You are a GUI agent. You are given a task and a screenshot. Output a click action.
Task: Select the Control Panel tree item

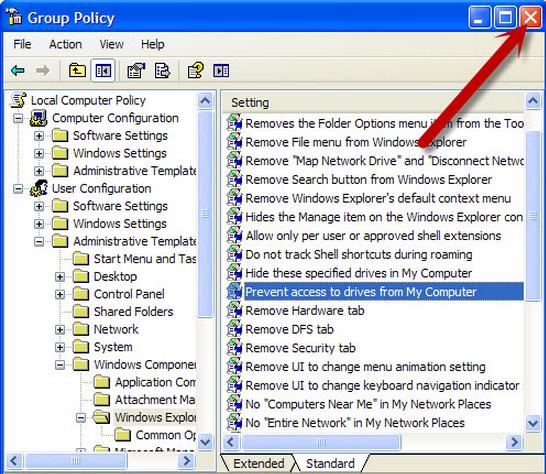coord(129,294)
